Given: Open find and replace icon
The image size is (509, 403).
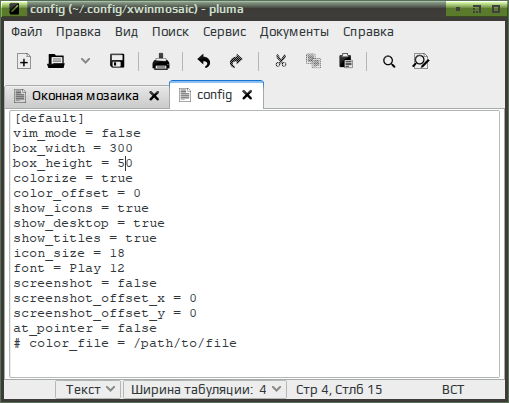Looking at the screenshot, I should click(421, 61).
